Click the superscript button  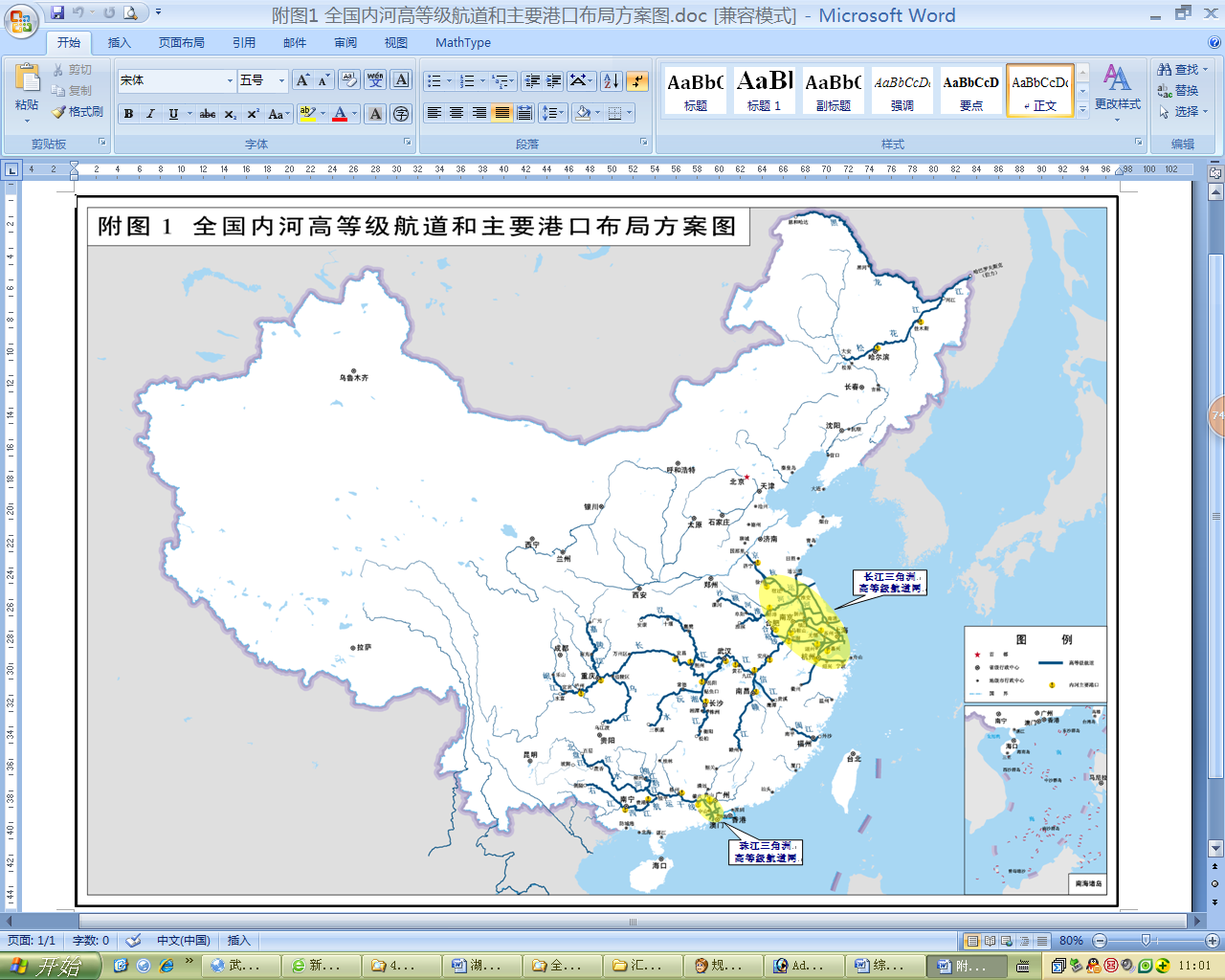coord(253,114)
